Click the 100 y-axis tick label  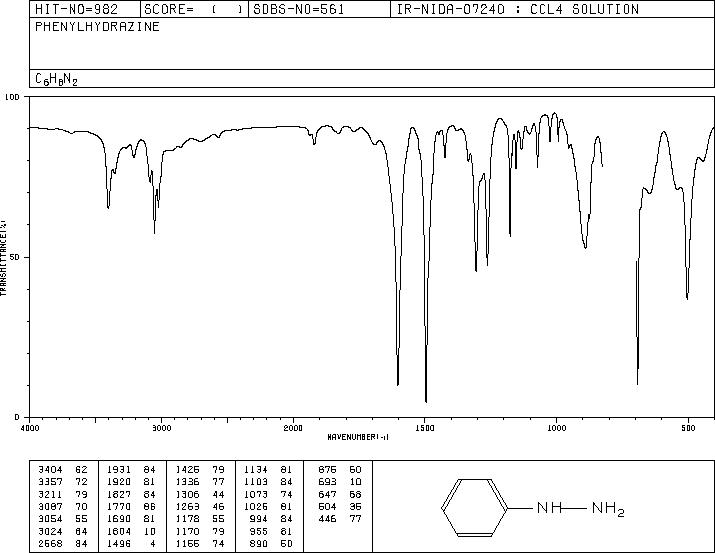point(13,97)
